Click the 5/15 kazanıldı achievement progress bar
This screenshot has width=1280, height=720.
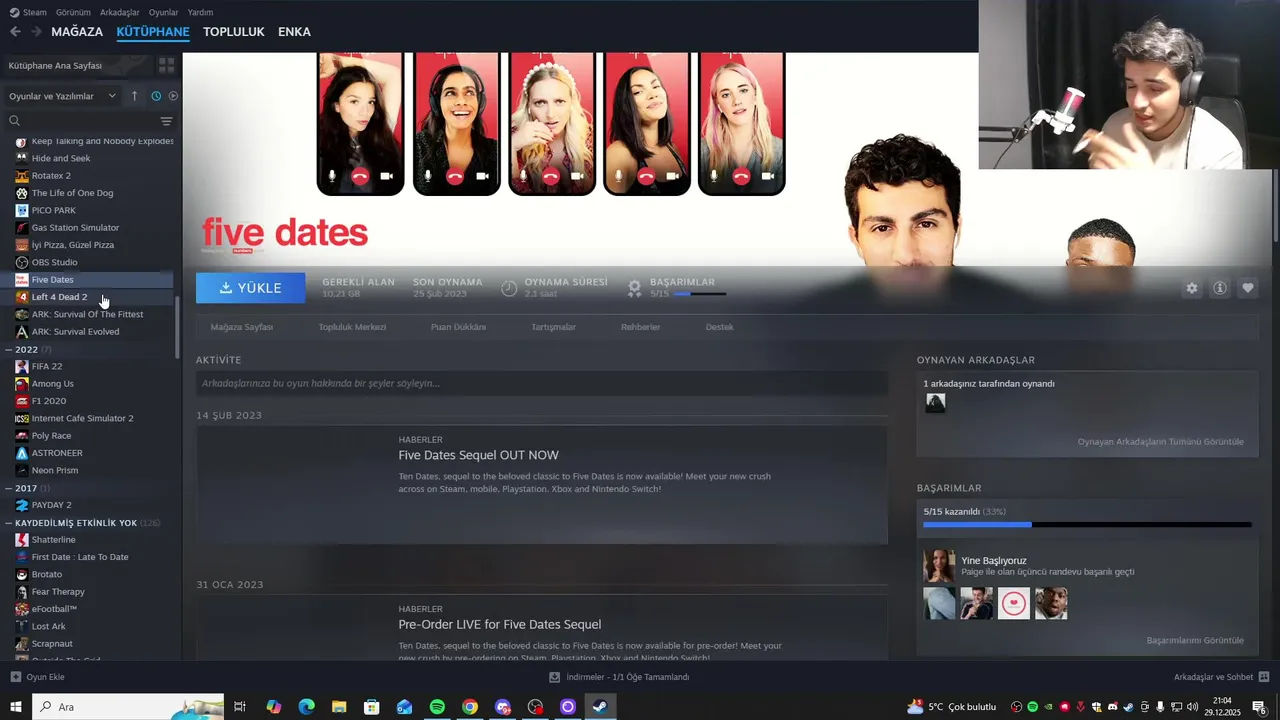pyautogui.click(x=1087, y=524)
